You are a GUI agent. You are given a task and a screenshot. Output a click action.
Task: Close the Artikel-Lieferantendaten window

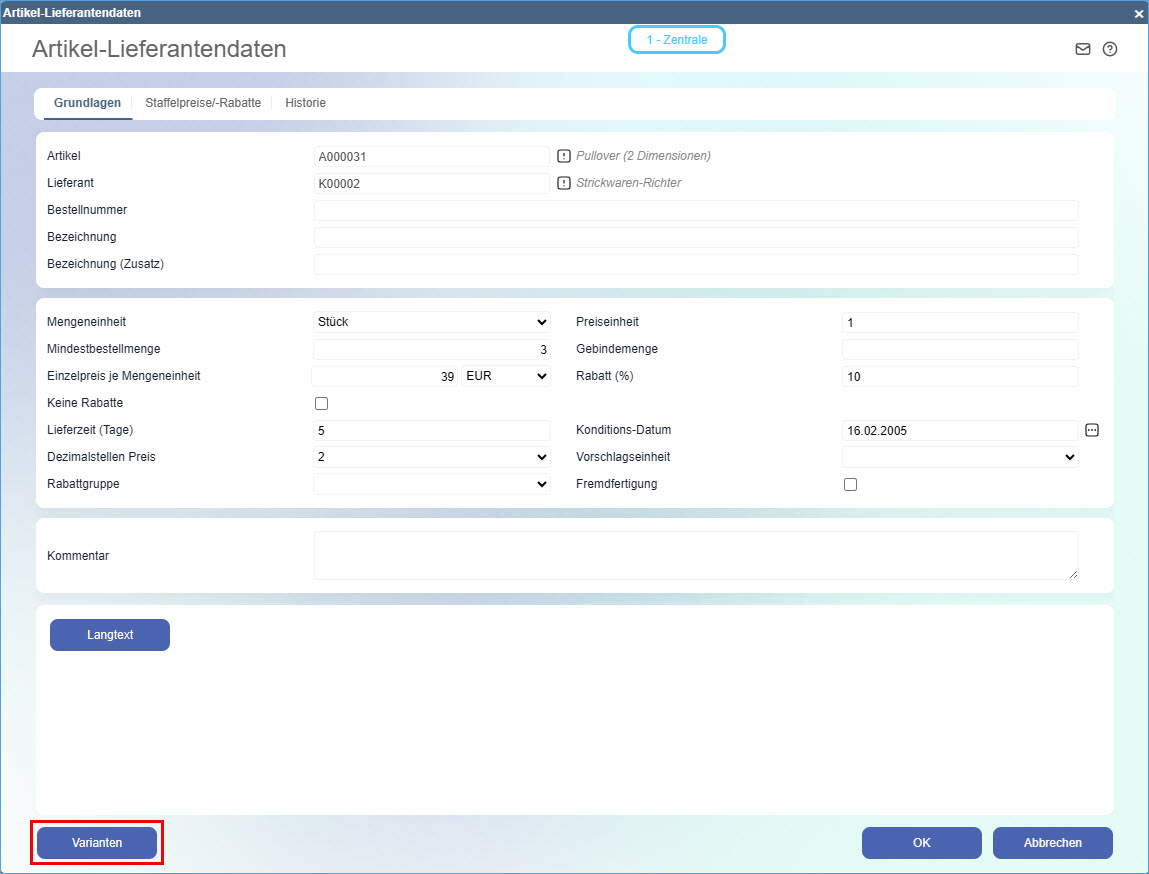pos(1138,13)
